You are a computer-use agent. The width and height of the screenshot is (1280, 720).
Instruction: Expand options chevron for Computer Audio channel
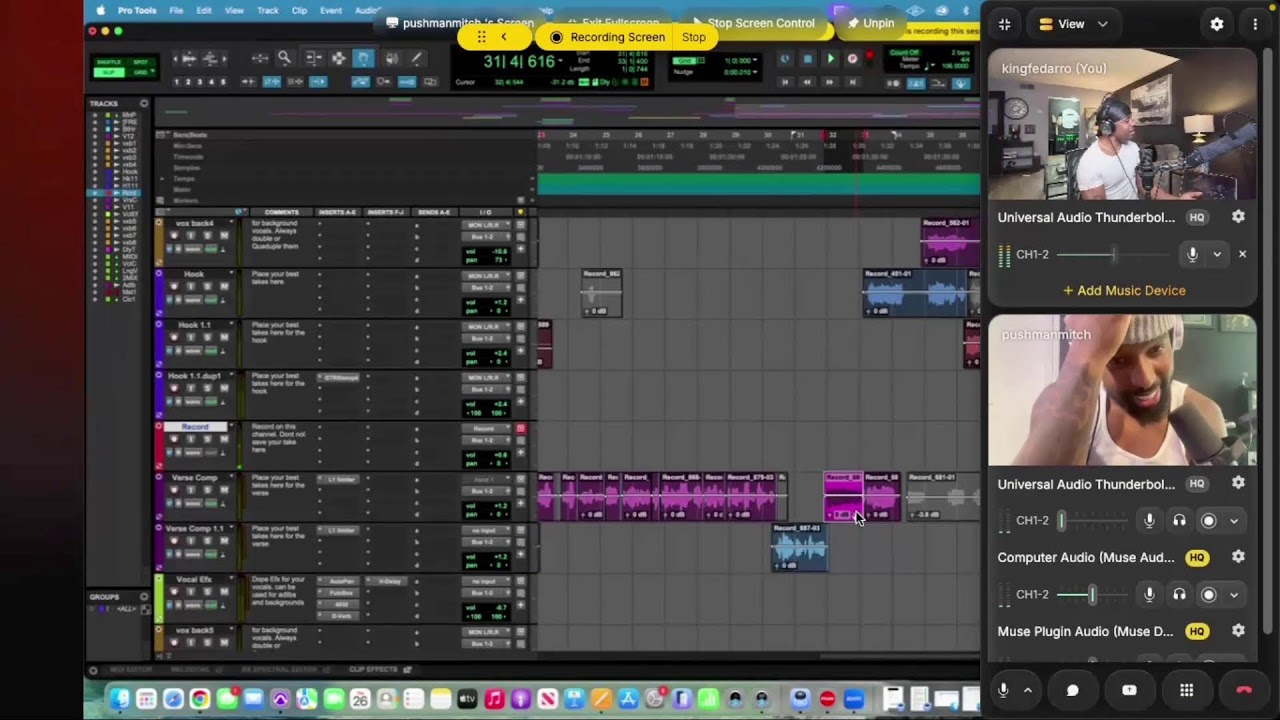pyautogui.click(x=1234, y=594)
